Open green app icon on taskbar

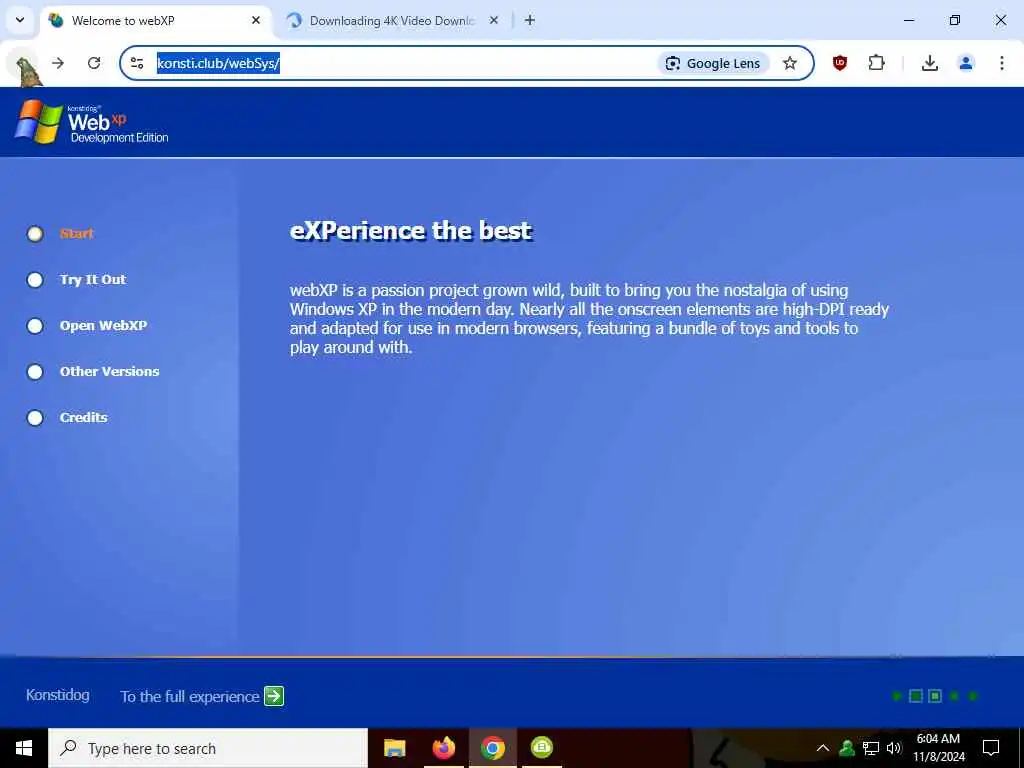[x=541, y=748]
